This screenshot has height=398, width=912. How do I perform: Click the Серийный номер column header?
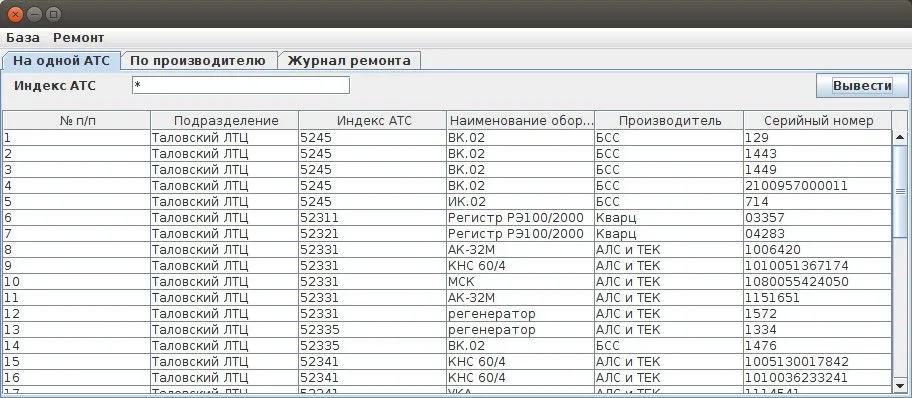click(818, 120)
